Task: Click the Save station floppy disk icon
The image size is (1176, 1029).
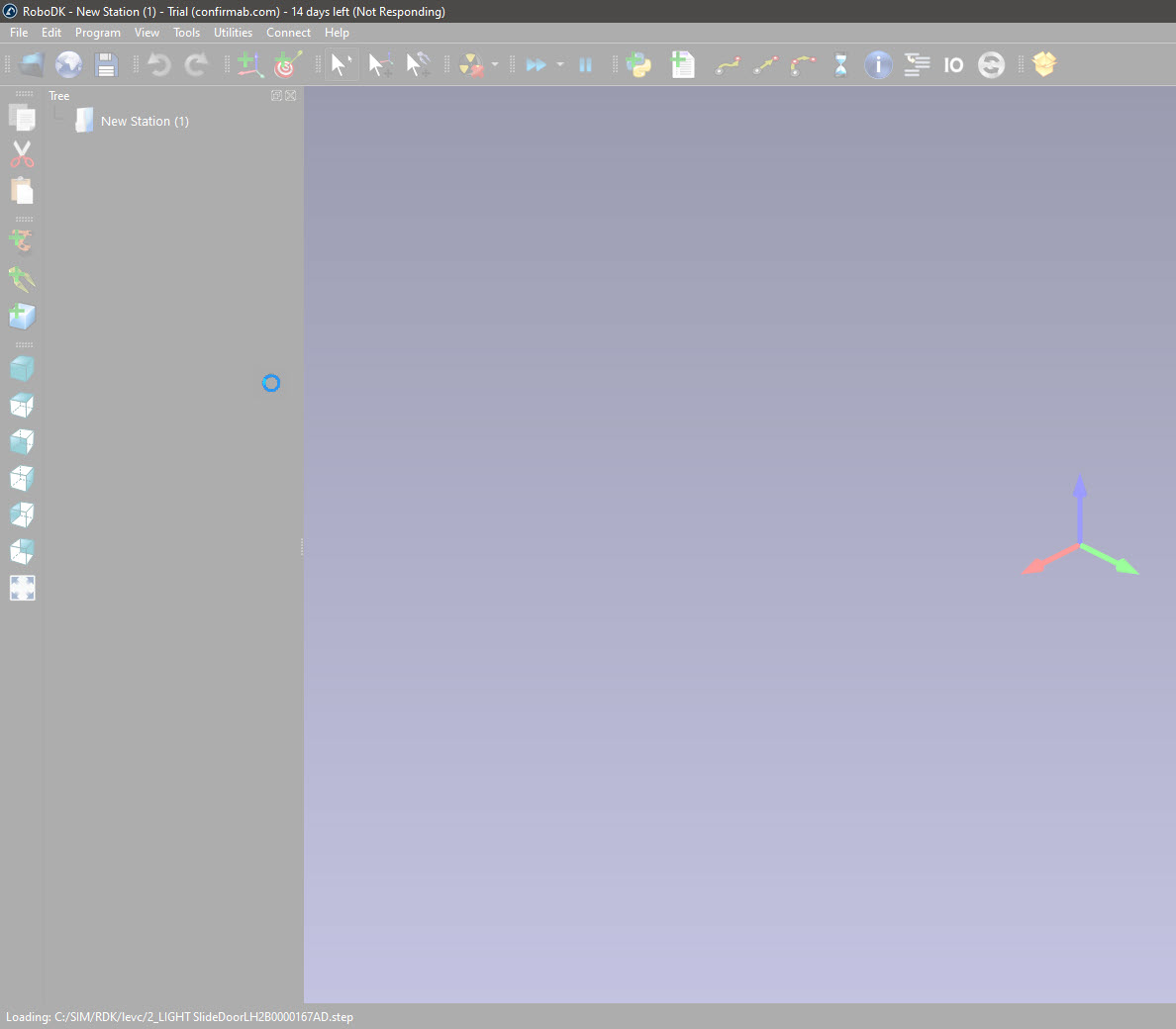Action: pos(106,65)
